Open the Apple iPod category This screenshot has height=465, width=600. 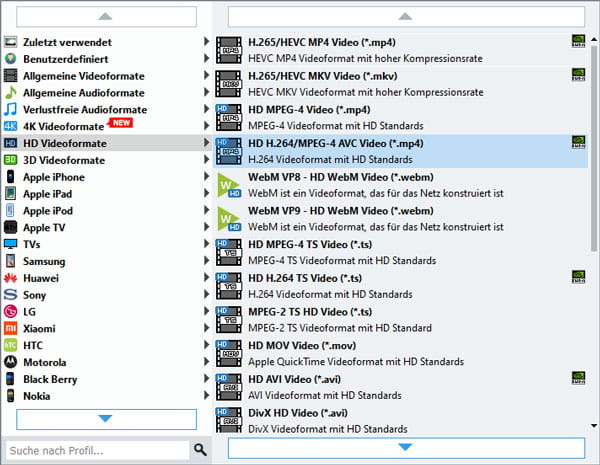click(x=107, y=210)
